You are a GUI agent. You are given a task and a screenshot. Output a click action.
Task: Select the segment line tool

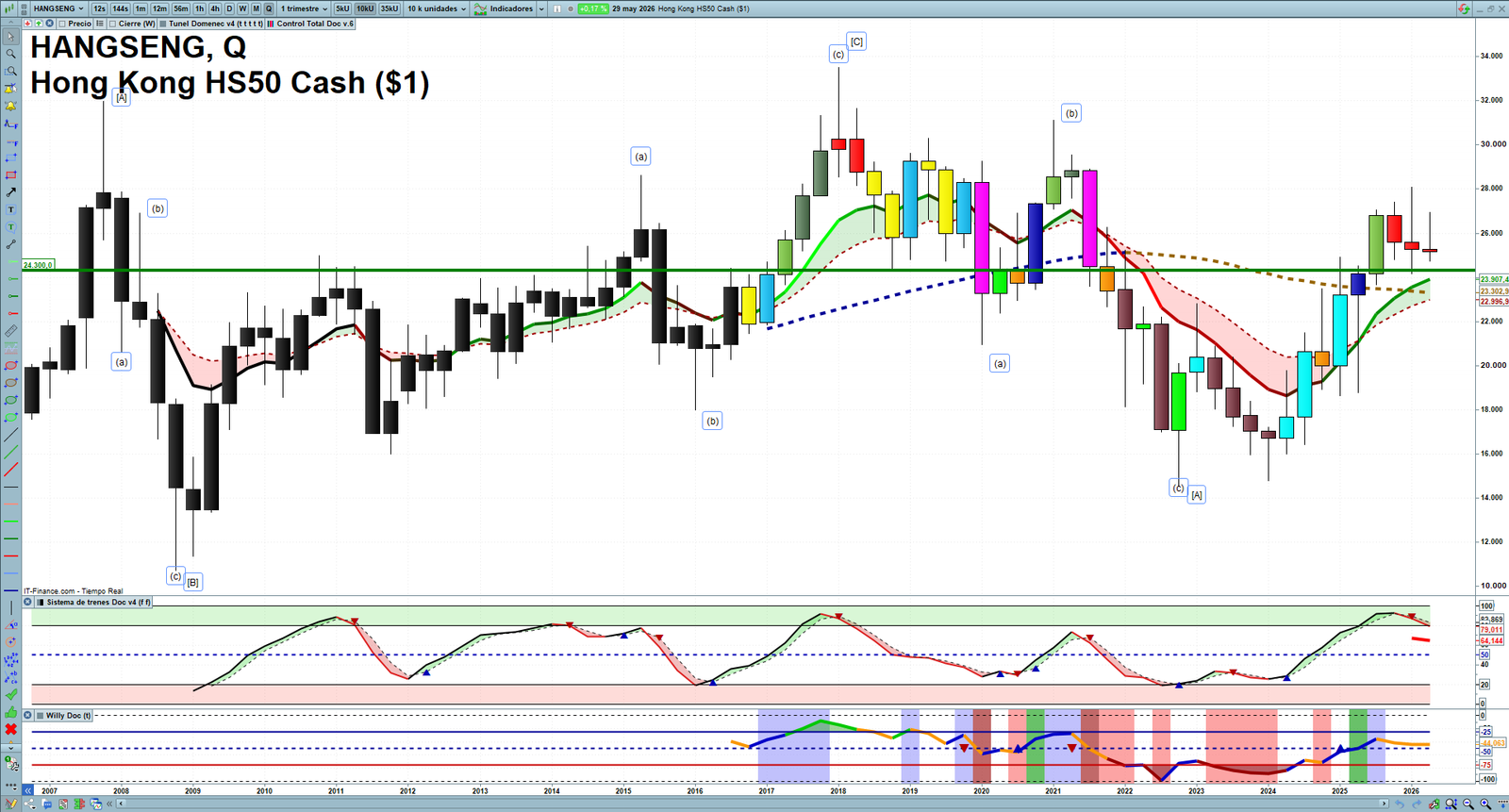click(10, 244)
